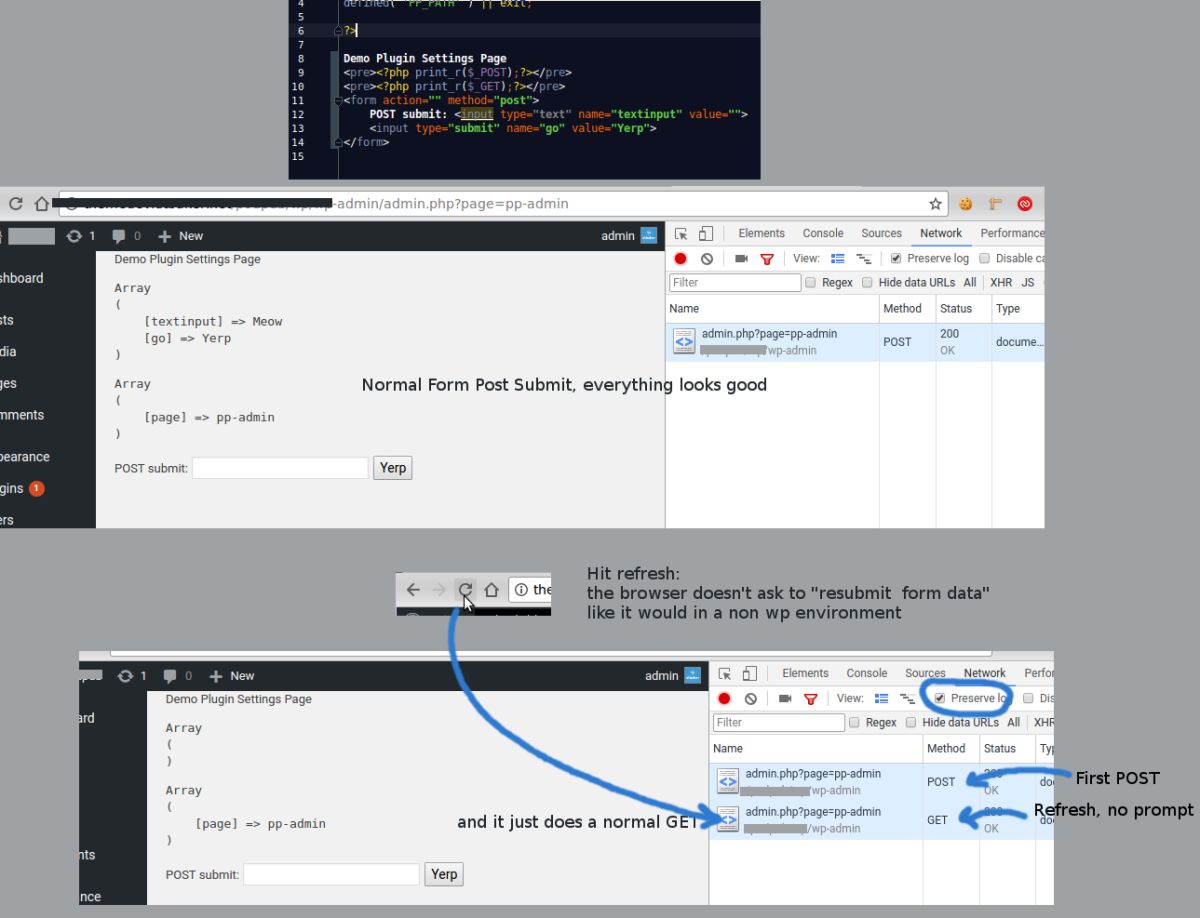Click Filter input in lower Network panel
The image size is (1200, 918).
(779, 722)
